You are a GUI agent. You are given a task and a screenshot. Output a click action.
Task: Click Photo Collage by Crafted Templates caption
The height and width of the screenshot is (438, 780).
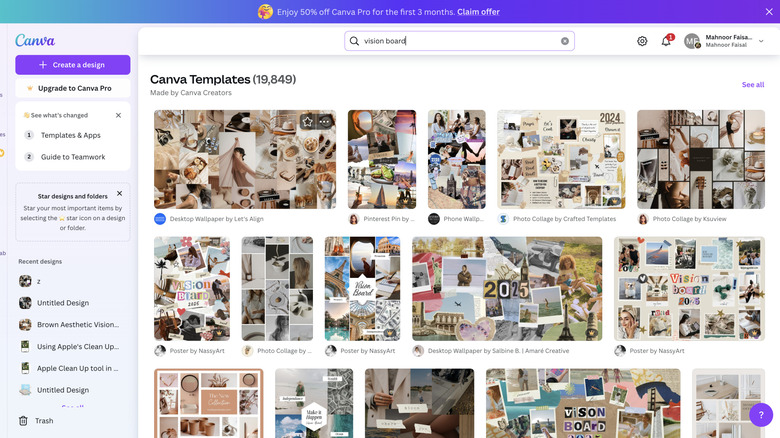[565, 219]
